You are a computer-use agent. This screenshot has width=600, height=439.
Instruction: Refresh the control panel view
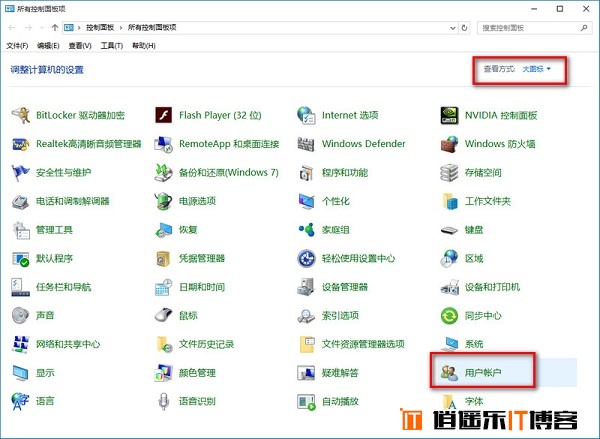tap(464, 28)
